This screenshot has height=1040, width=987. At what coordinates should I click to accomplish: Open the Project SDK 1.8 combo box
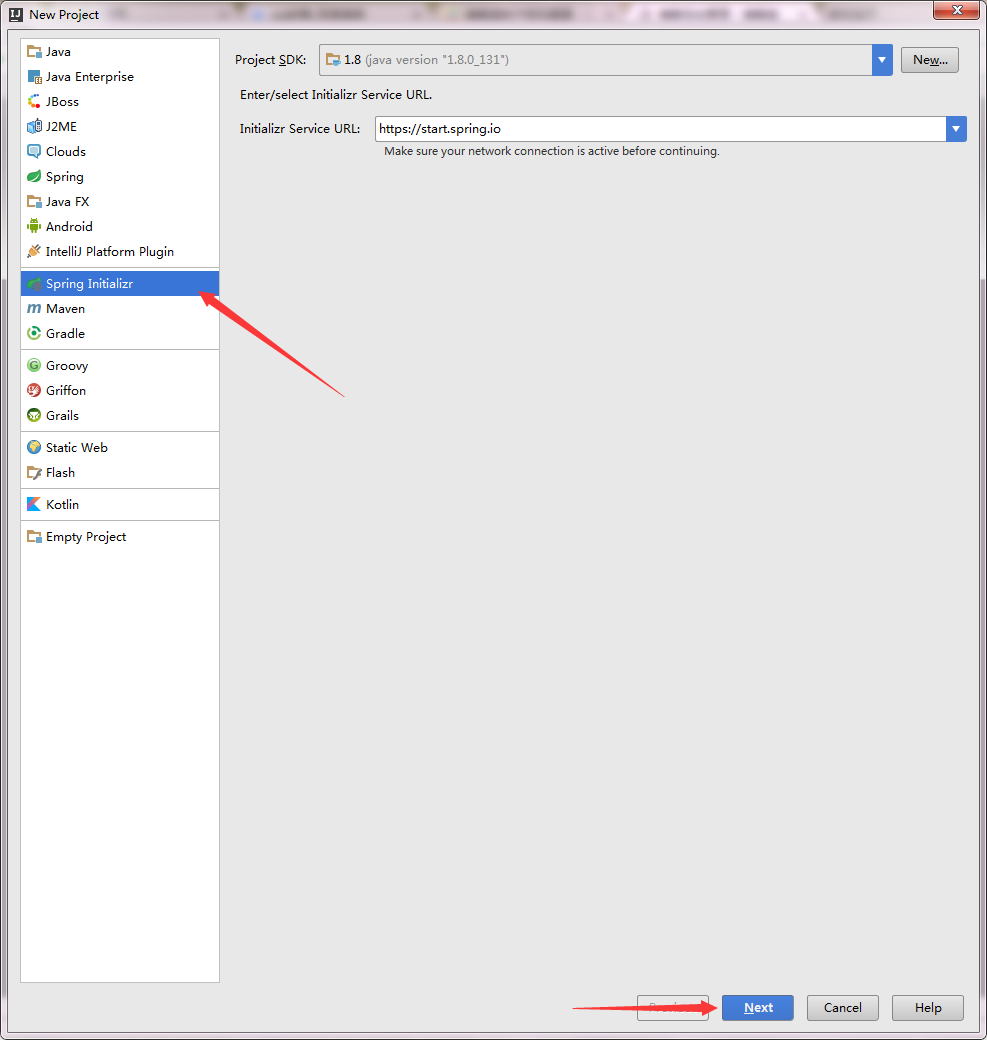click(x=606, y=60)
